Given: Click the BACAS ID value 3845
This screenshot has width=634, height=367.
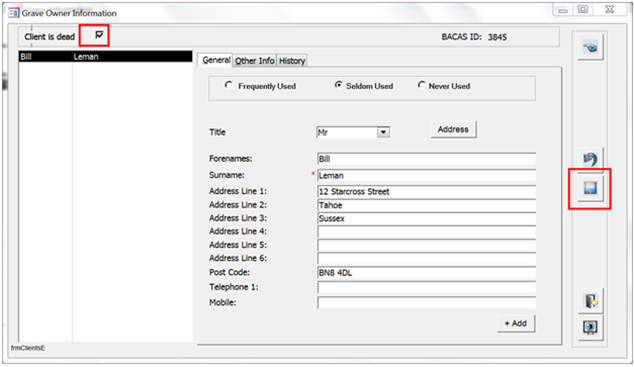Looking at the screenshot, I should (x=497, y=37).
